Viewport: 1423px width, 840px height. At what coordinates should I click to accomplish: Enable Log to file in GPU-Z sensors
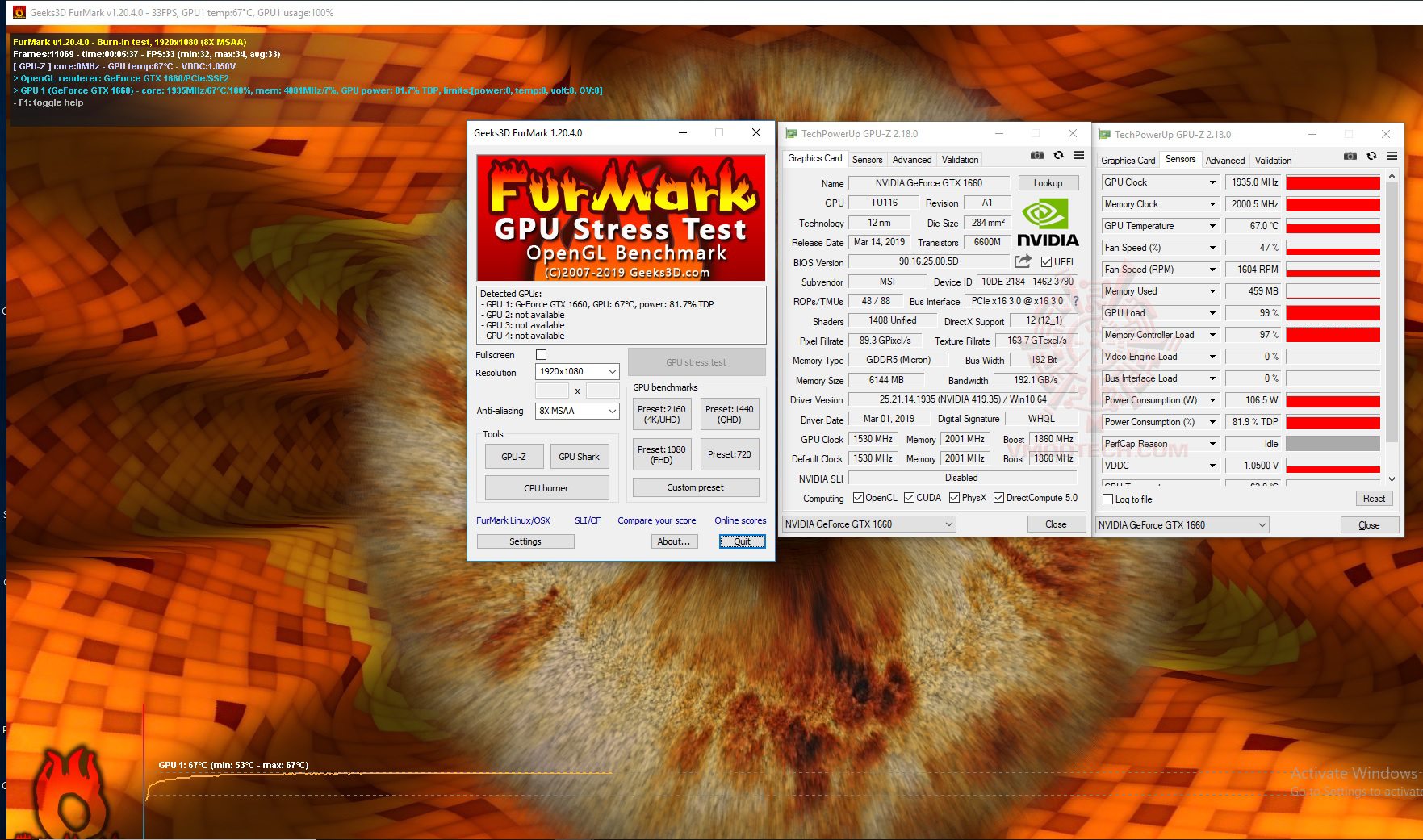[x=1108, y=499]
